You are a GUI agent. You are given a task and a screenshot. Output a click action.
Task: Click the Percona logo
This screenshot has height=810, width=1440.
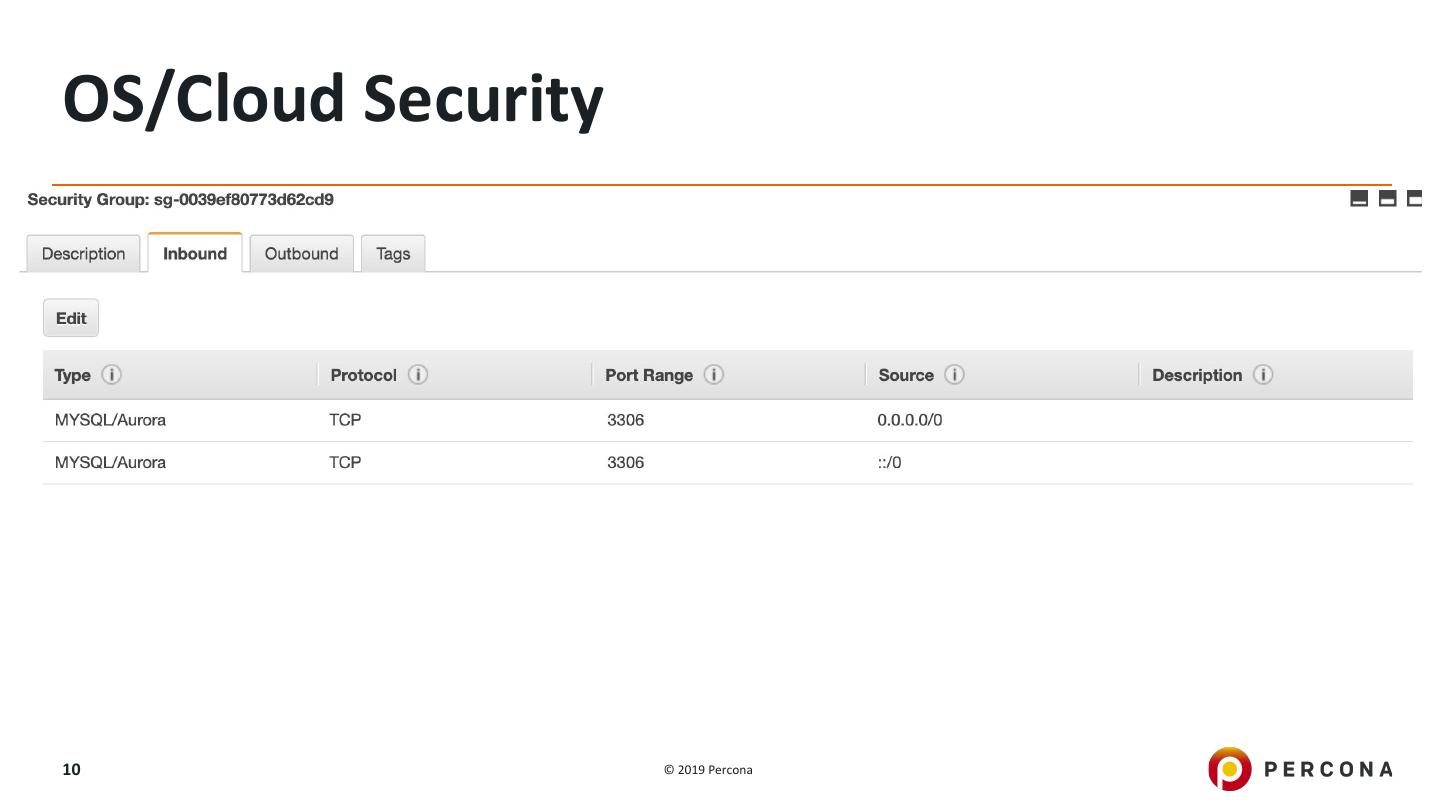[x=1300, y=769]
